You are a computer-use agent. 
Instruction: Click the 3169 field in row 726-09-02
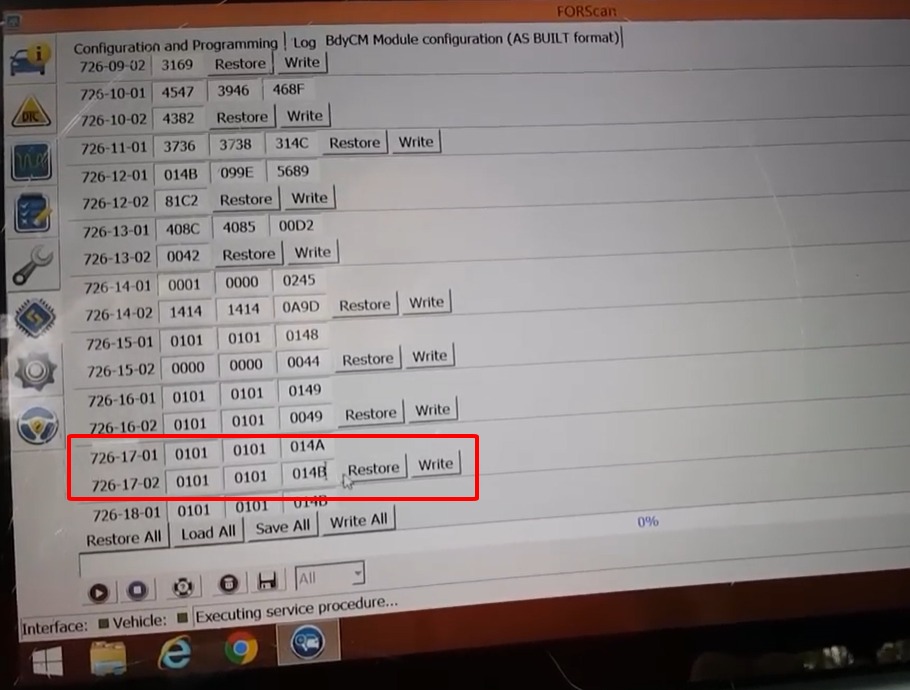tap(177, 64)
